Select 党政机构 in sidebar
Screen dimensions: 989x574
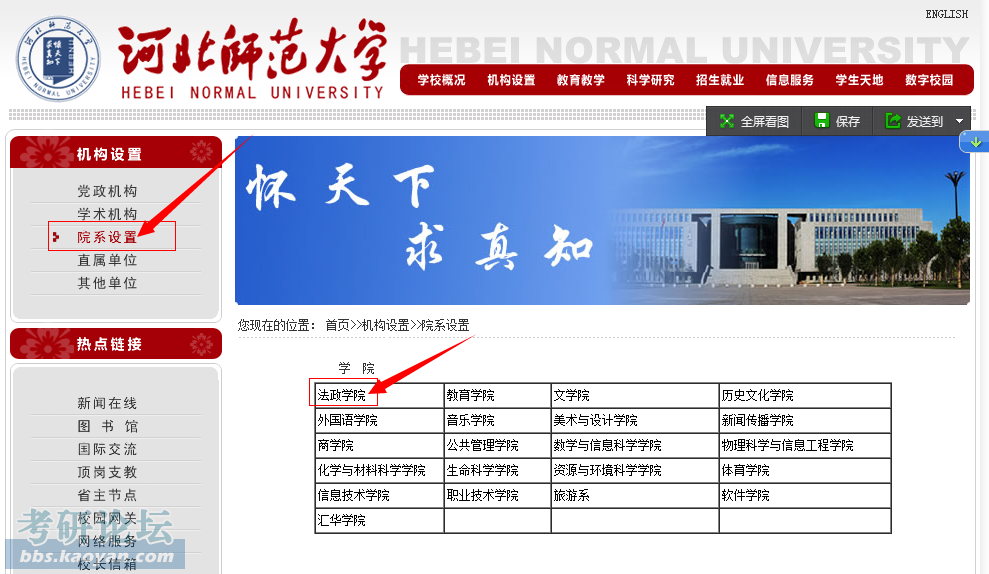pos(107,191)
